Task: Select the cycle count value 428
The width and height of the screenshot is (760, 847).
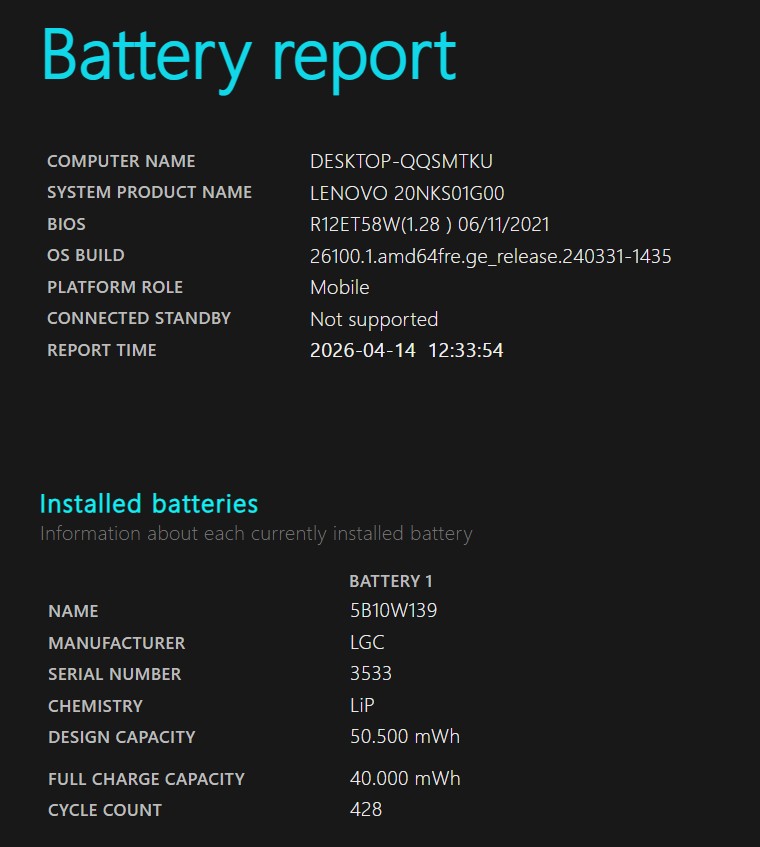Action: [x=366, y=810]
